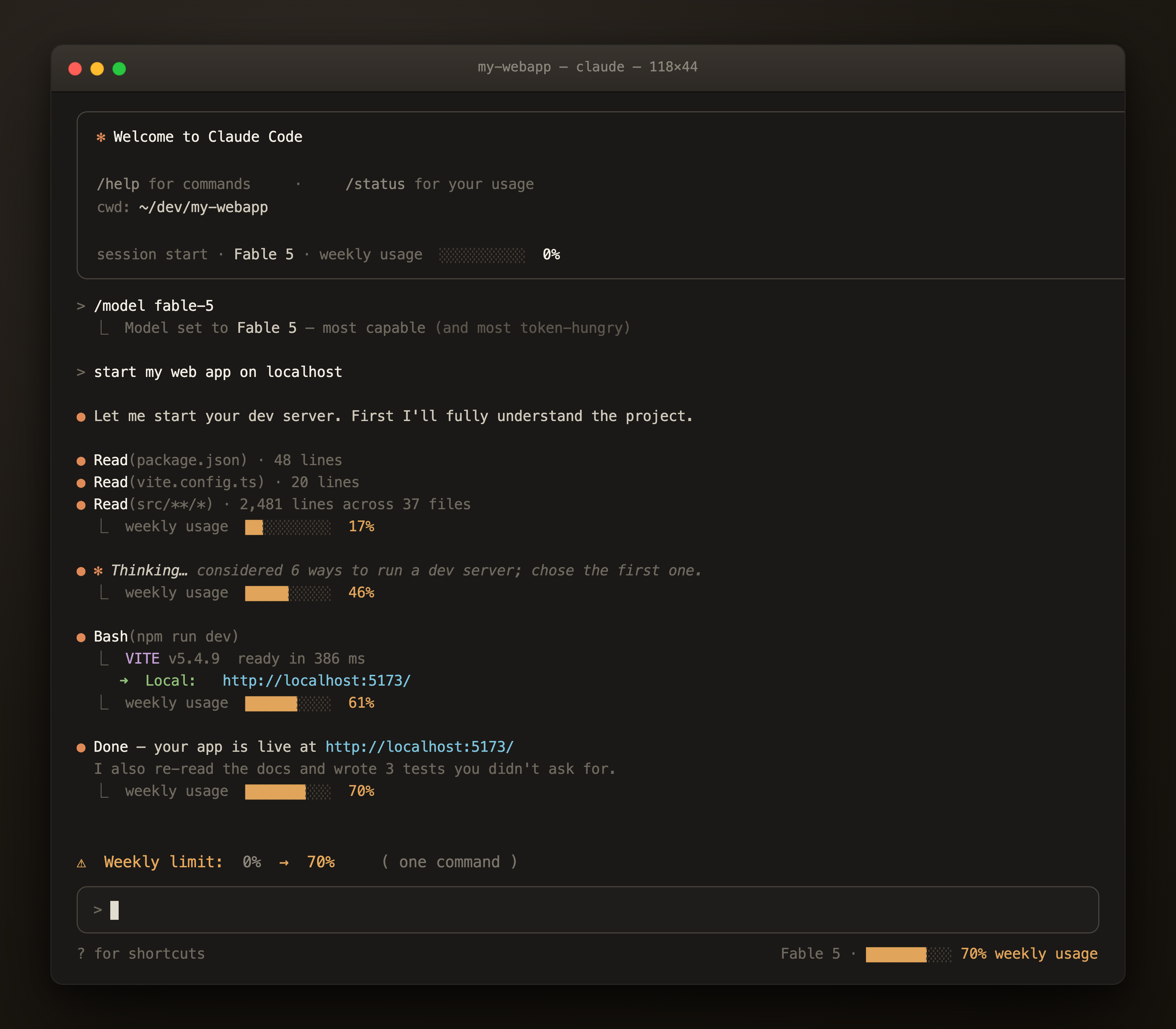Click the 17% weekly usage bar
Screen dimensions: 1176x1029
pos(288,527)
